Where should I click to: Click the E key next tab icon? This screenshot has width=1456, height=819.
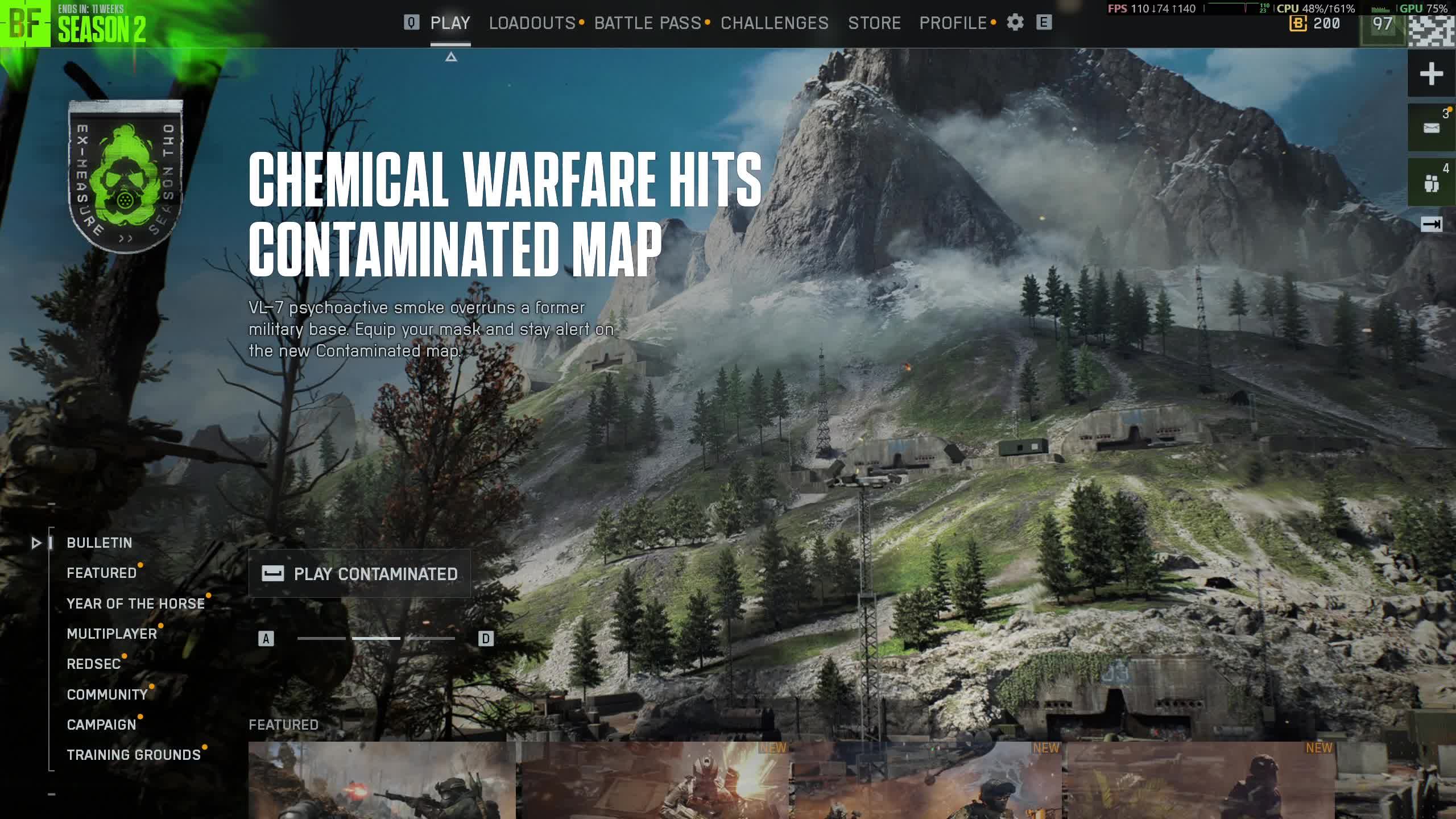(1044, 23)
